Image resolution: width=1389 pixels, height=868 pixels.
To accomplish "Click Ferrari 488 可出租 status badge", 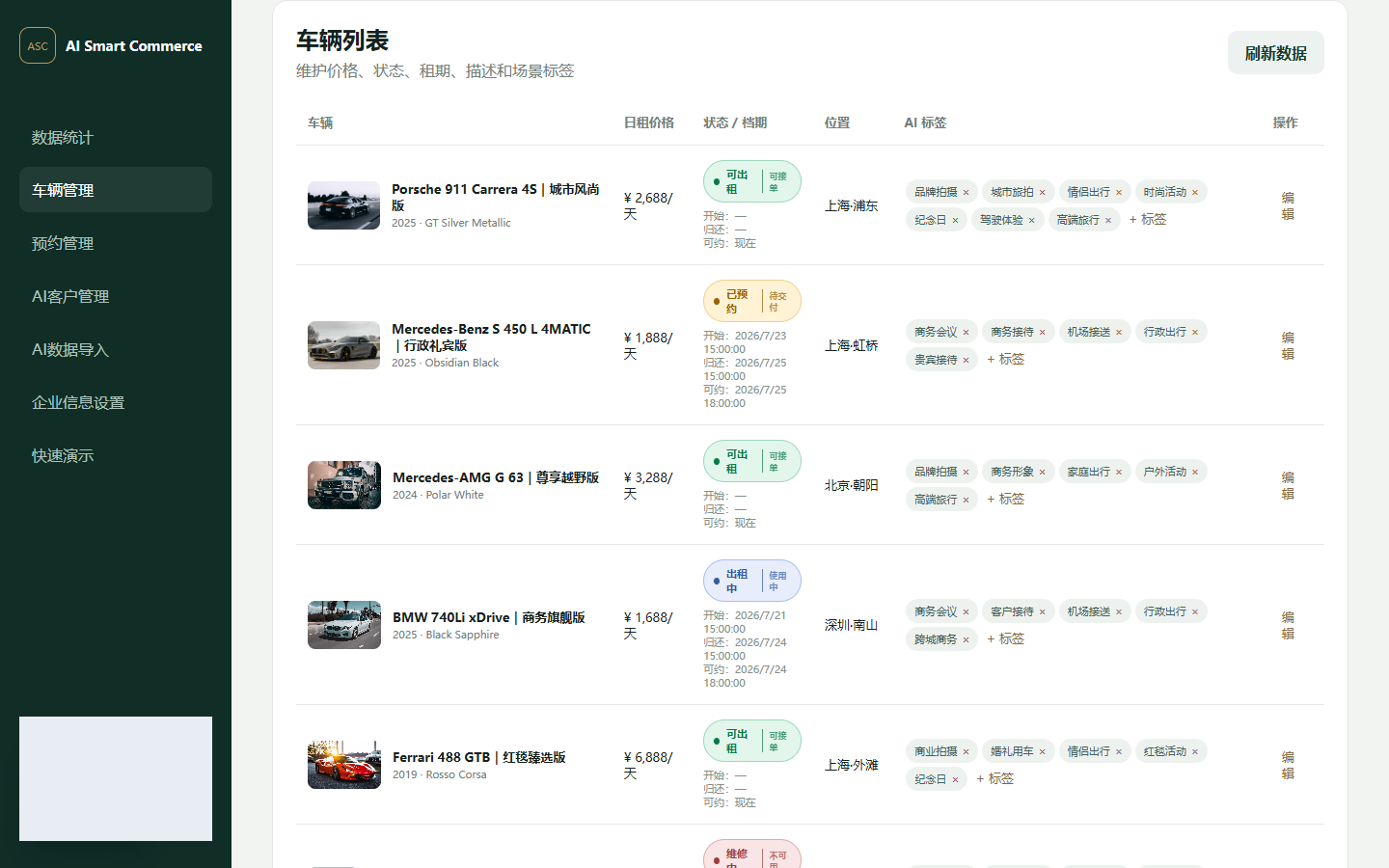I will [x=752, y=741].
